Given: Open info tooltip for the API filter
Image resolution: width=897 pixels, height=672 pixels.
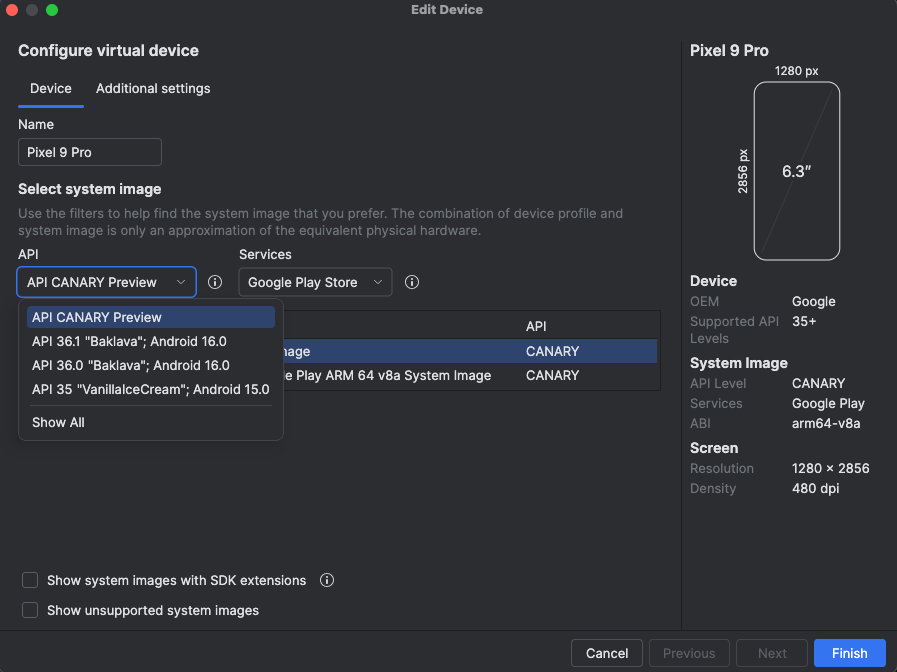Looking at the screenshot, I should (215, 282).
